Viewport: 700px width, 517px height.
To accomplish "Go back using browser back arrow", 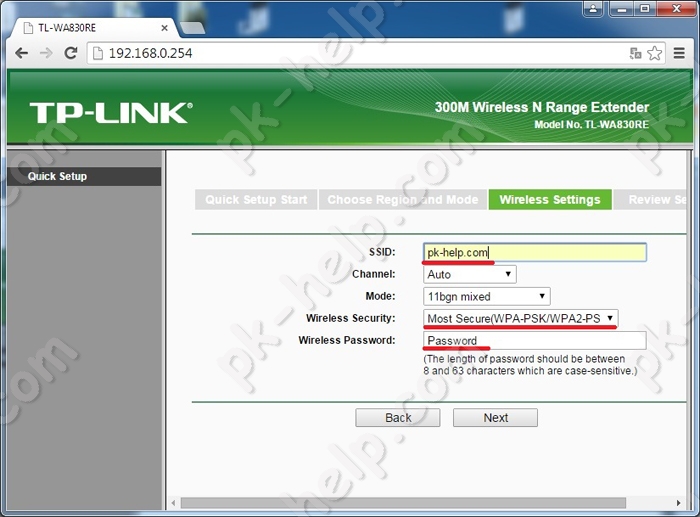I will (21, 53).
